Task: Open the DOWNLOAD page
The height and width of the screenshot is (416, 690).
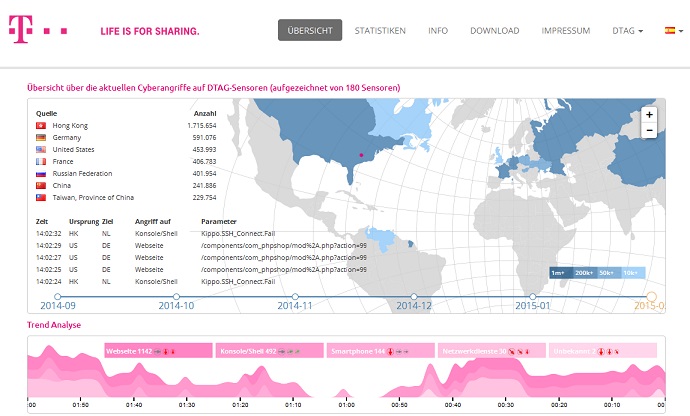Action: pos(495,31)
